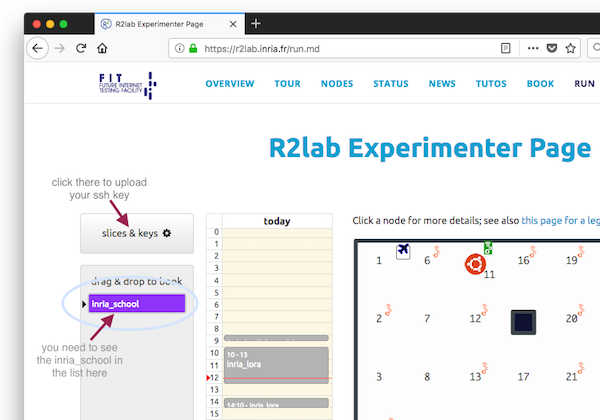Click node 8 on the map
Screen dimensions: 600x420
pyautogui.click(x=427, y=377)
